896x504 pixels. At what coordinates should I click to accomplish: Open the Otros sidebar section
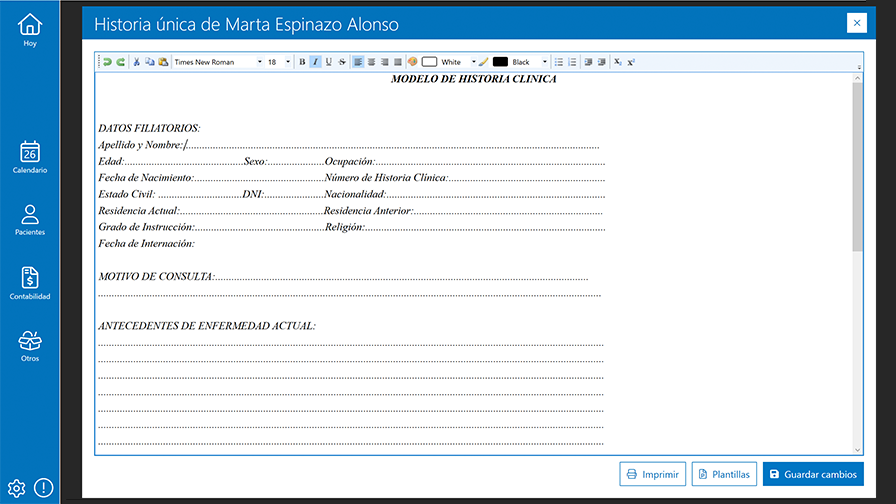(x=30, y=346)
